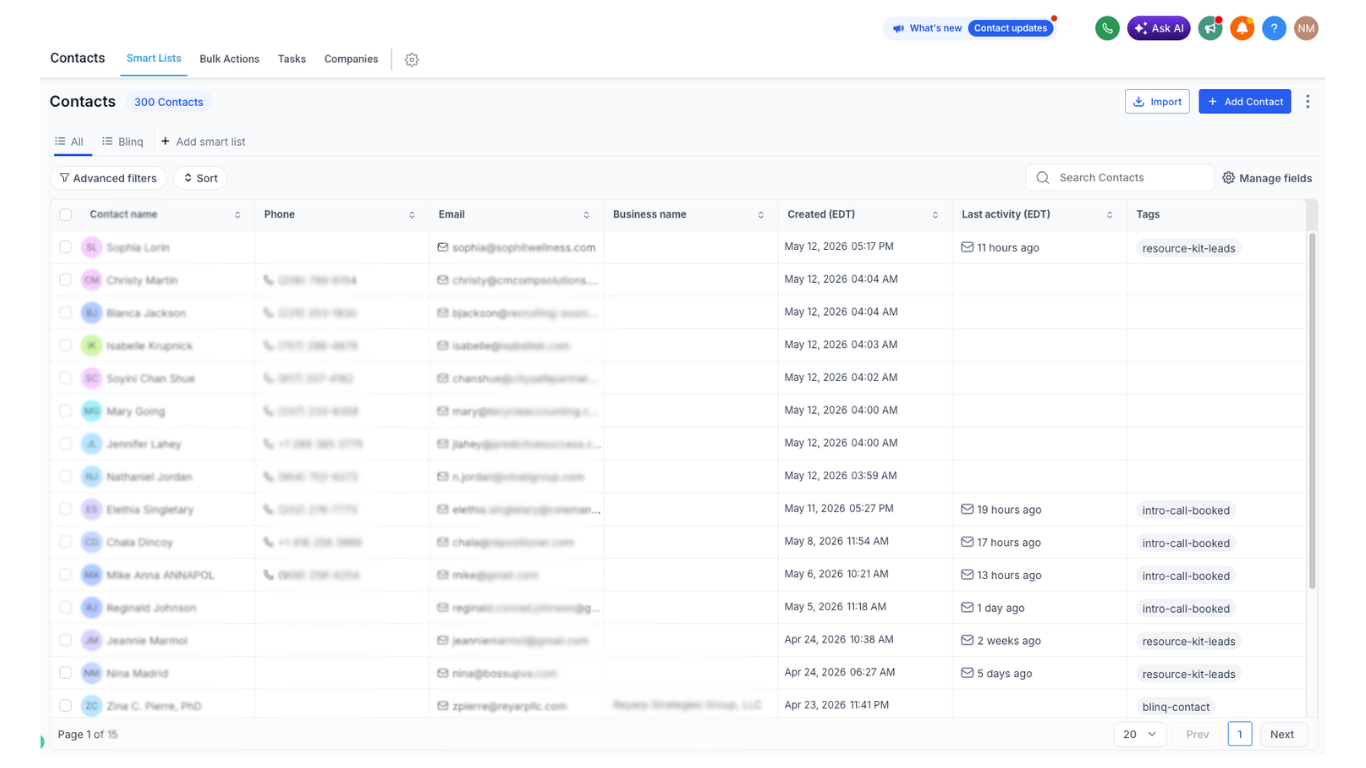Viewport: 1366px width, 768px height.
Task: Sort by Business name column arrows
Action: point(761,215)
